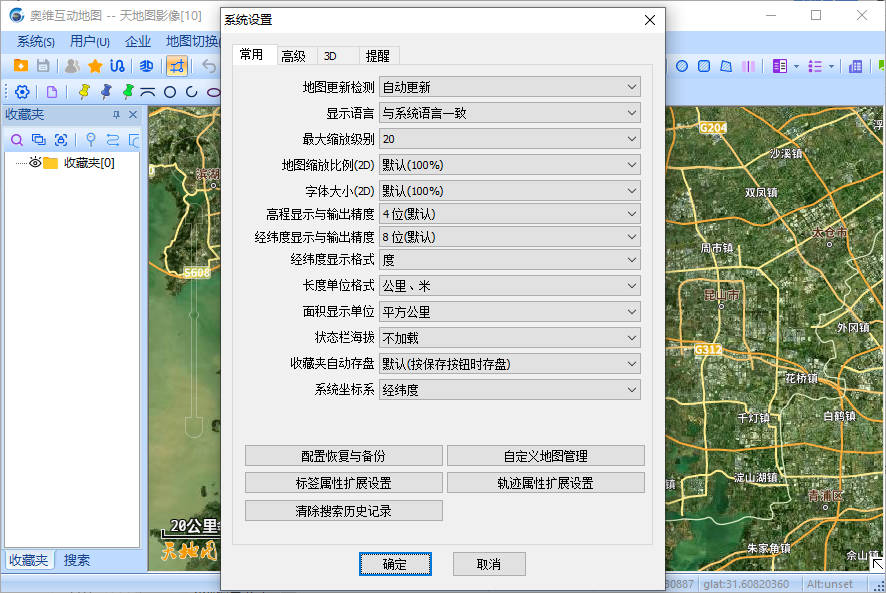Click the magnifier search icon in favorites panel
Image resolution: width=886 pixels, height=593 pixels.
(16, 140)
